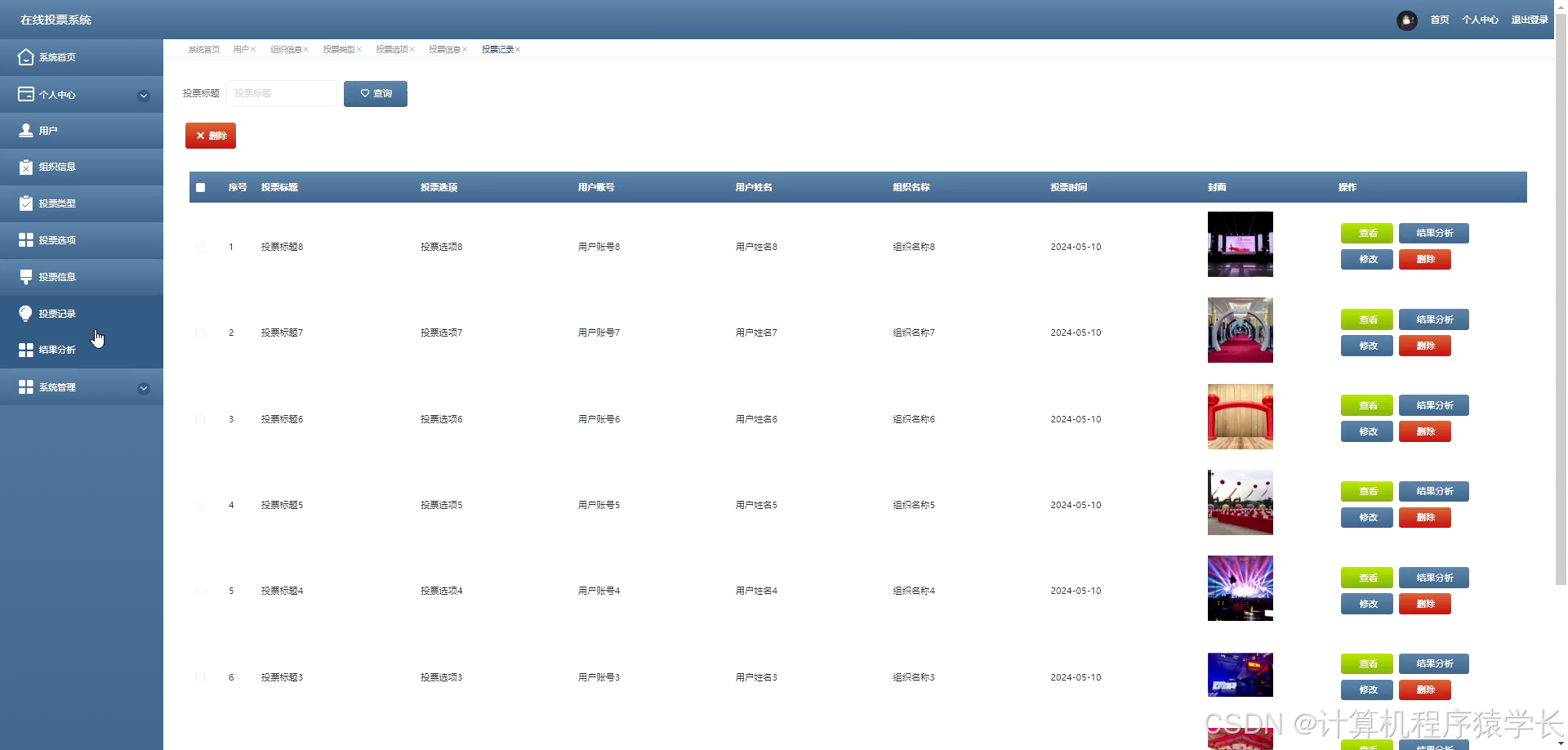Click 查看 for the 投票标题4 row
This screenshot has width=1568, height=750.
coord(1367,578)
